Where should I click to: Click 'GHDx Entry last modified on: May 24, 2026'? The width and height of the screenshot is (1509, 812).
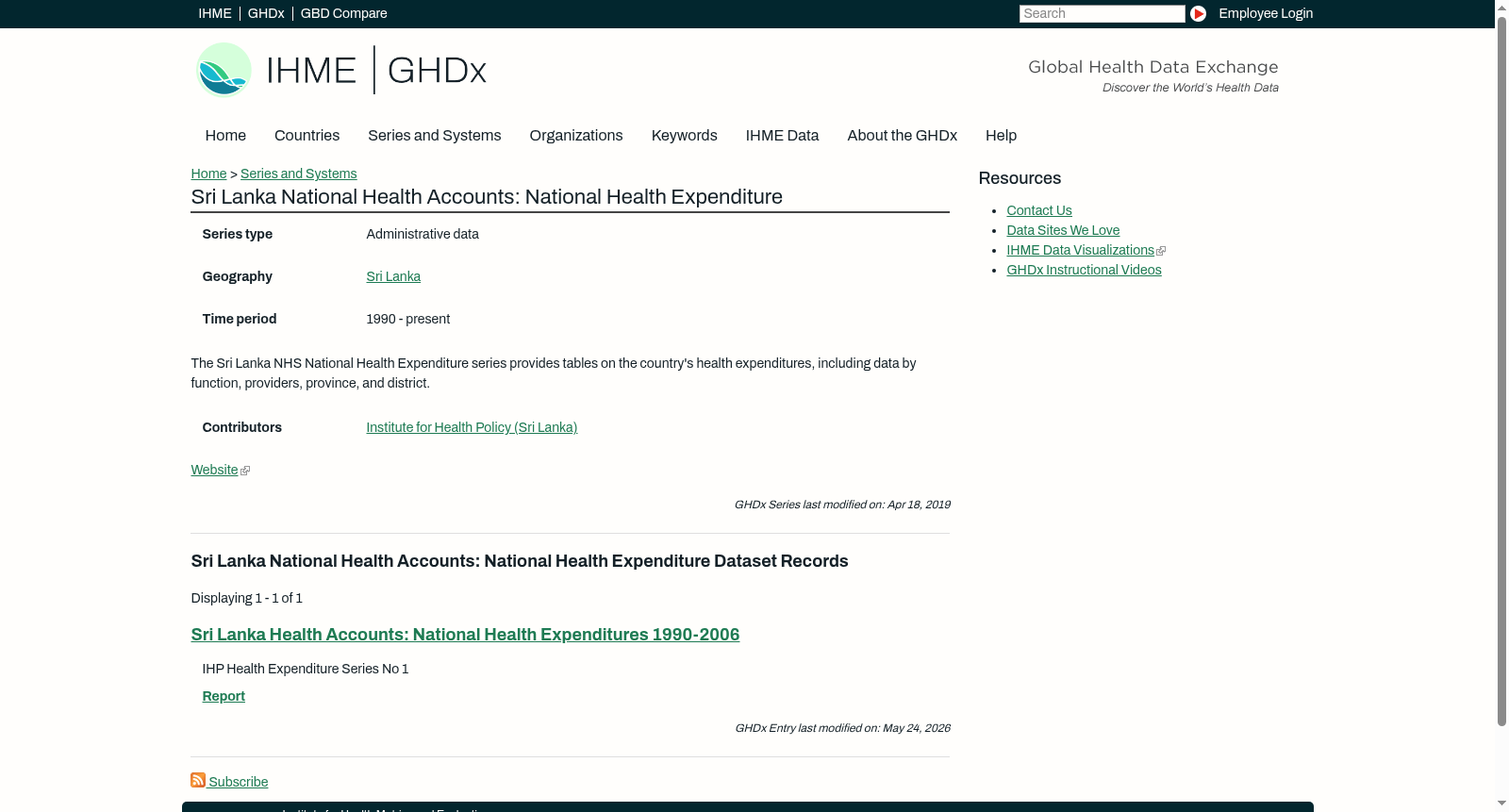click(x=841, y=728)
